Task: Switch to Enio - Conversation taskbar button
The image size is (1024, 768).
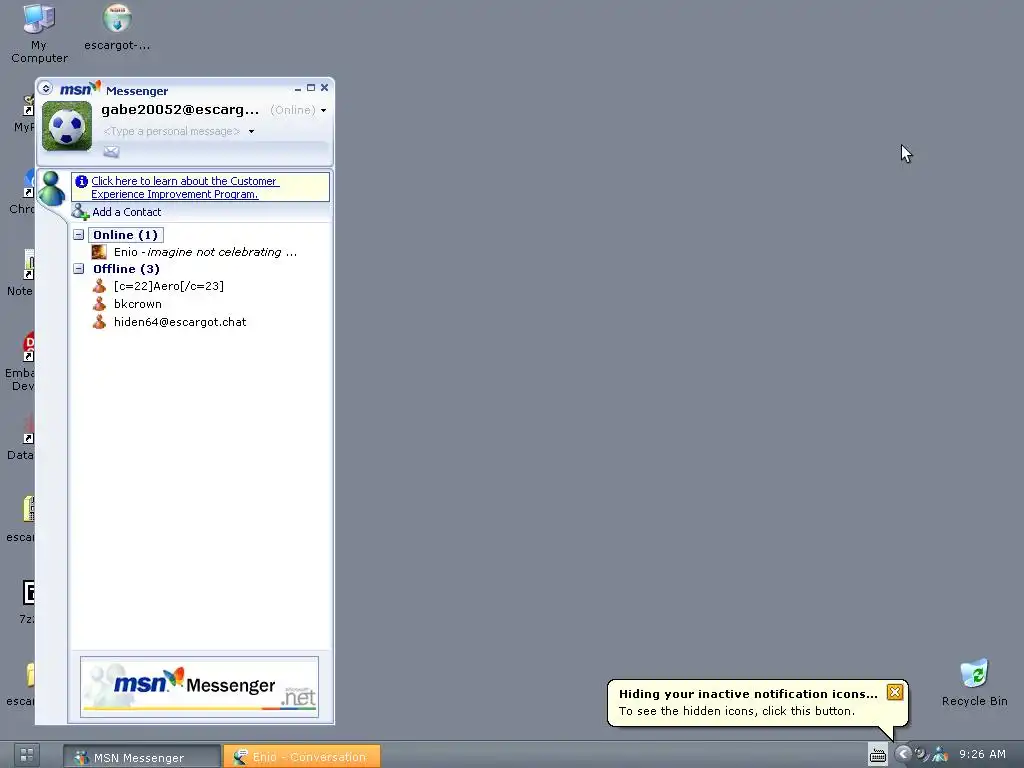Action: (302, 757)
